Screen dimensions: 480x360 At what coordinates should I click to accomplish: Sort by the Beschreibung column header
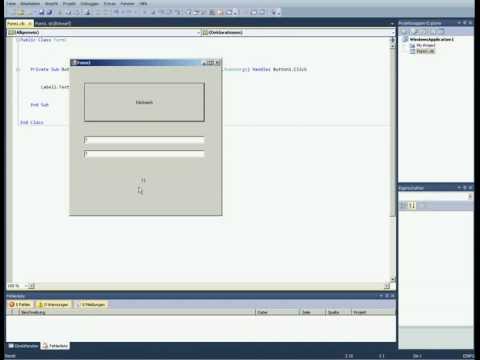point(137,312)
